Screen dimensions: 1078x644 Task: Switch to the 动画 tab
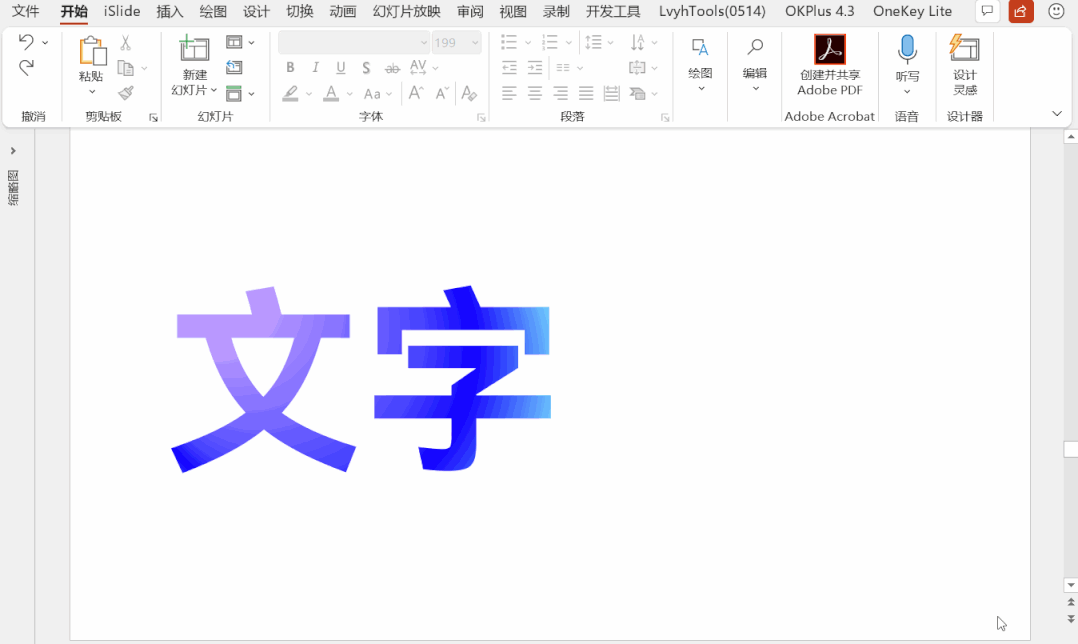point(342,11)
